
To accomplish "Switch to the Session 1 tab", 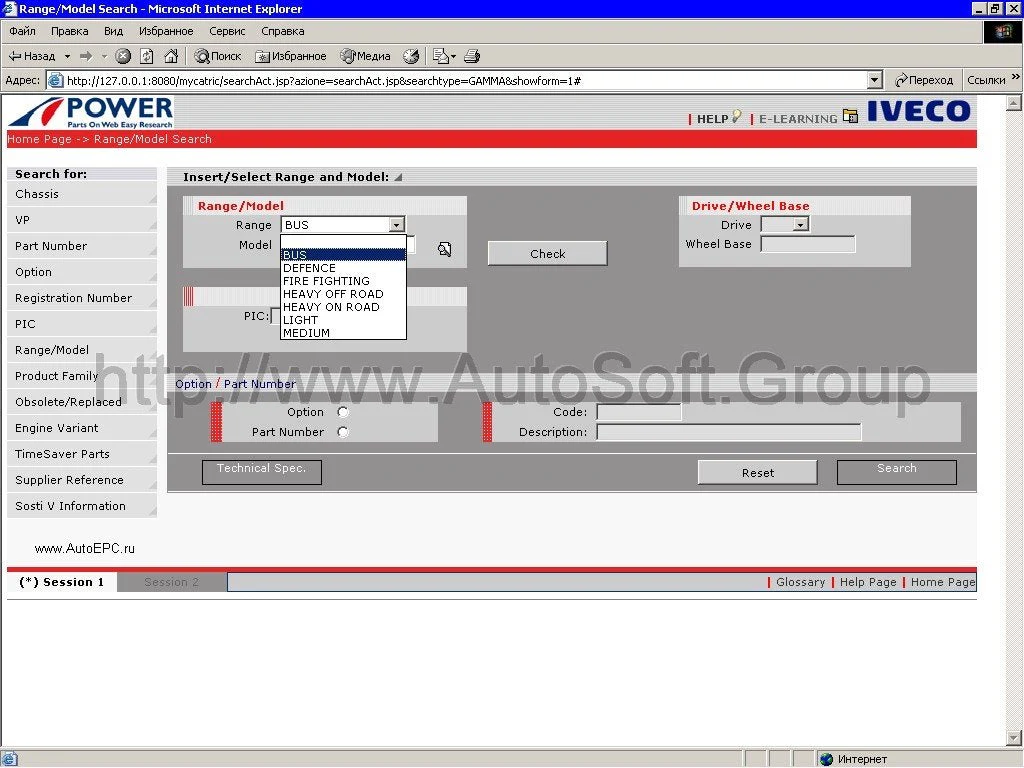I will tap(62, 582).
